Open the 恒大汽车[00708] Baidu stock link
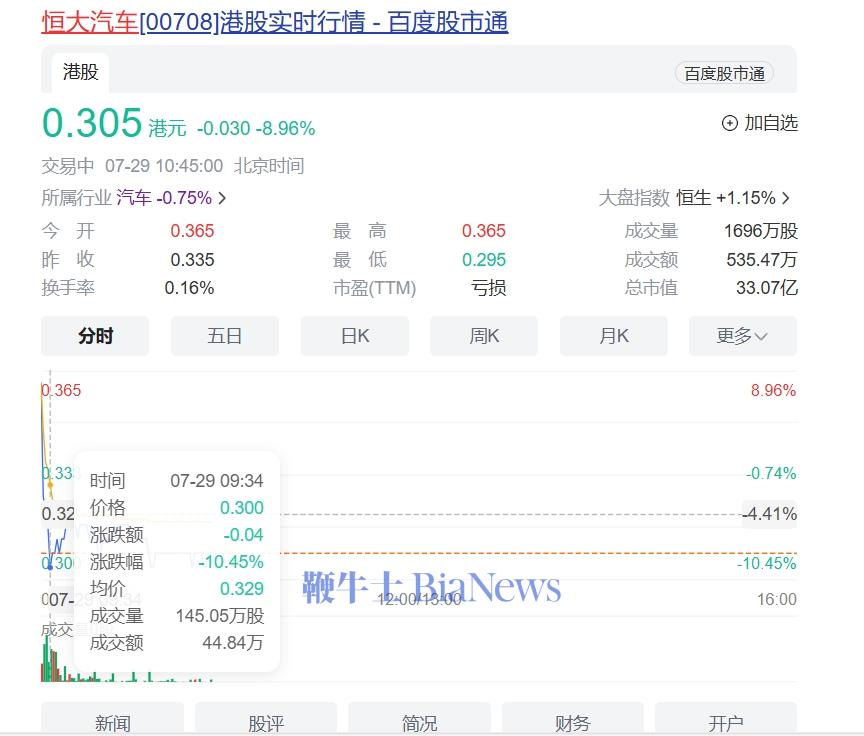The image size is (864, 736). click(274, 22)
